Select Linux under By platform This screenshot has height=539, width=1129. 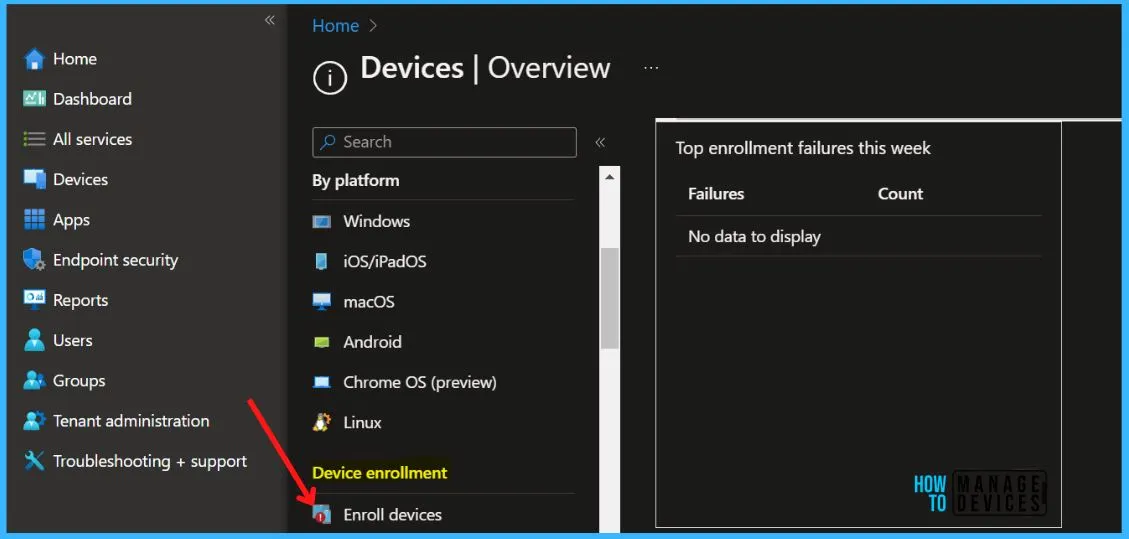click(362, 422)
